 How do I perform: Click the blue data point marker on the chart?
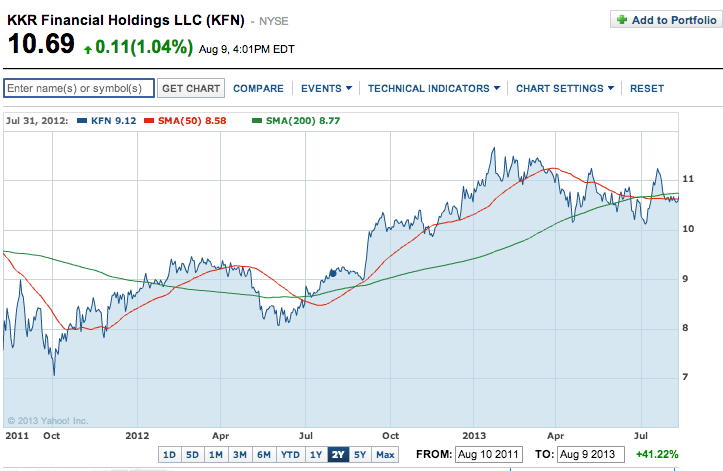click(333, 274)
